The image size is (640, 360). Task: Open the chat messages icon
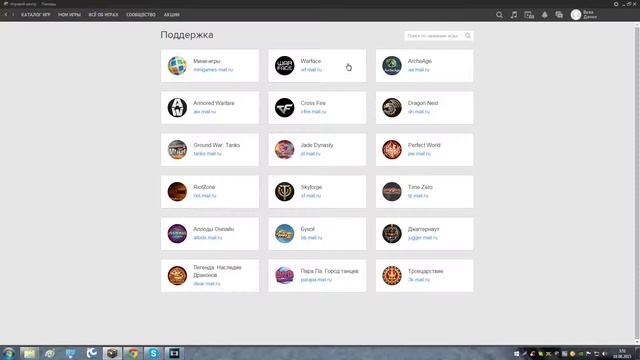(559, 15)
